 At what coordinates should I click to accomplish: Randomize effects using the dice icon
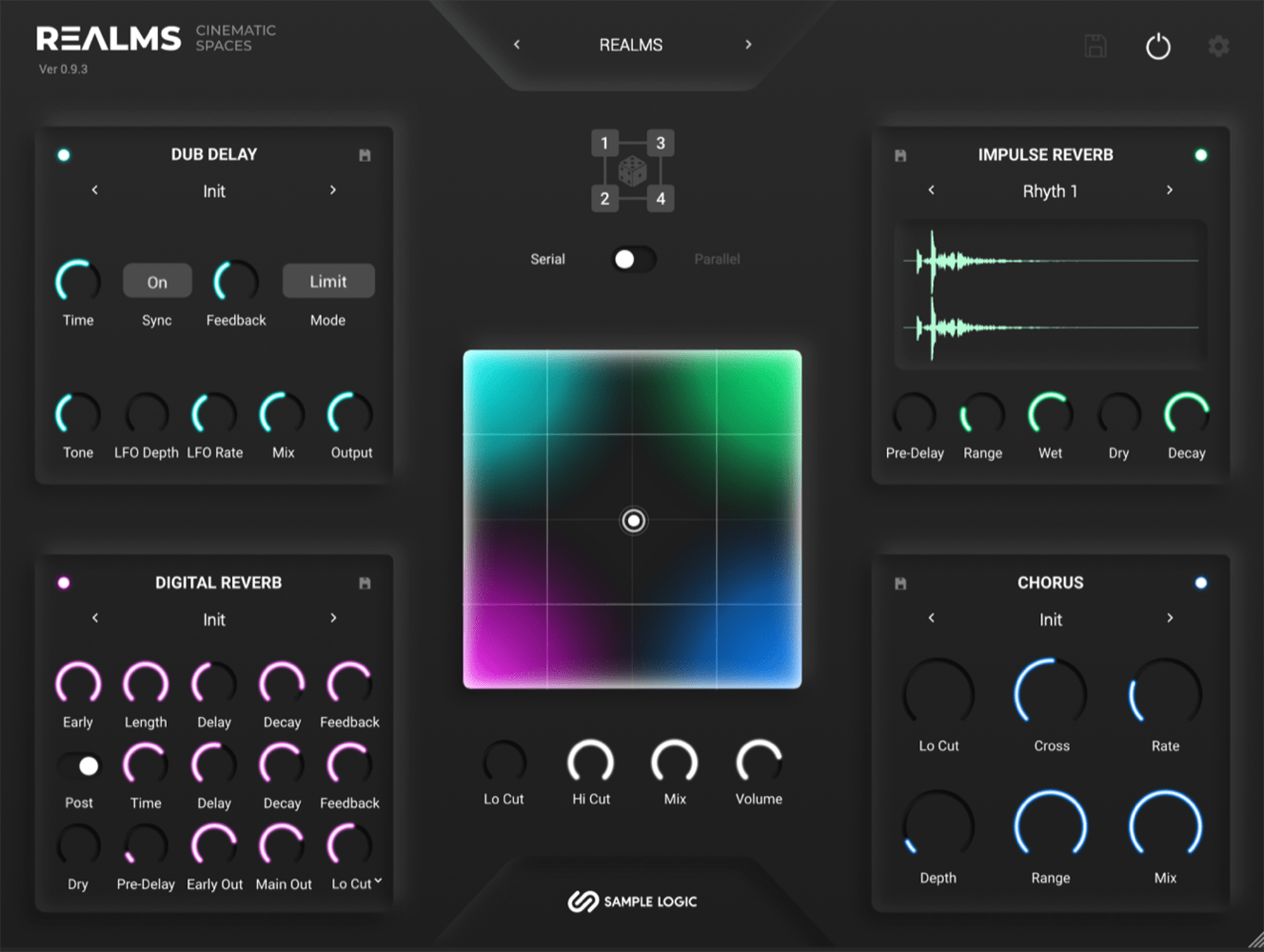coord(632,171)
